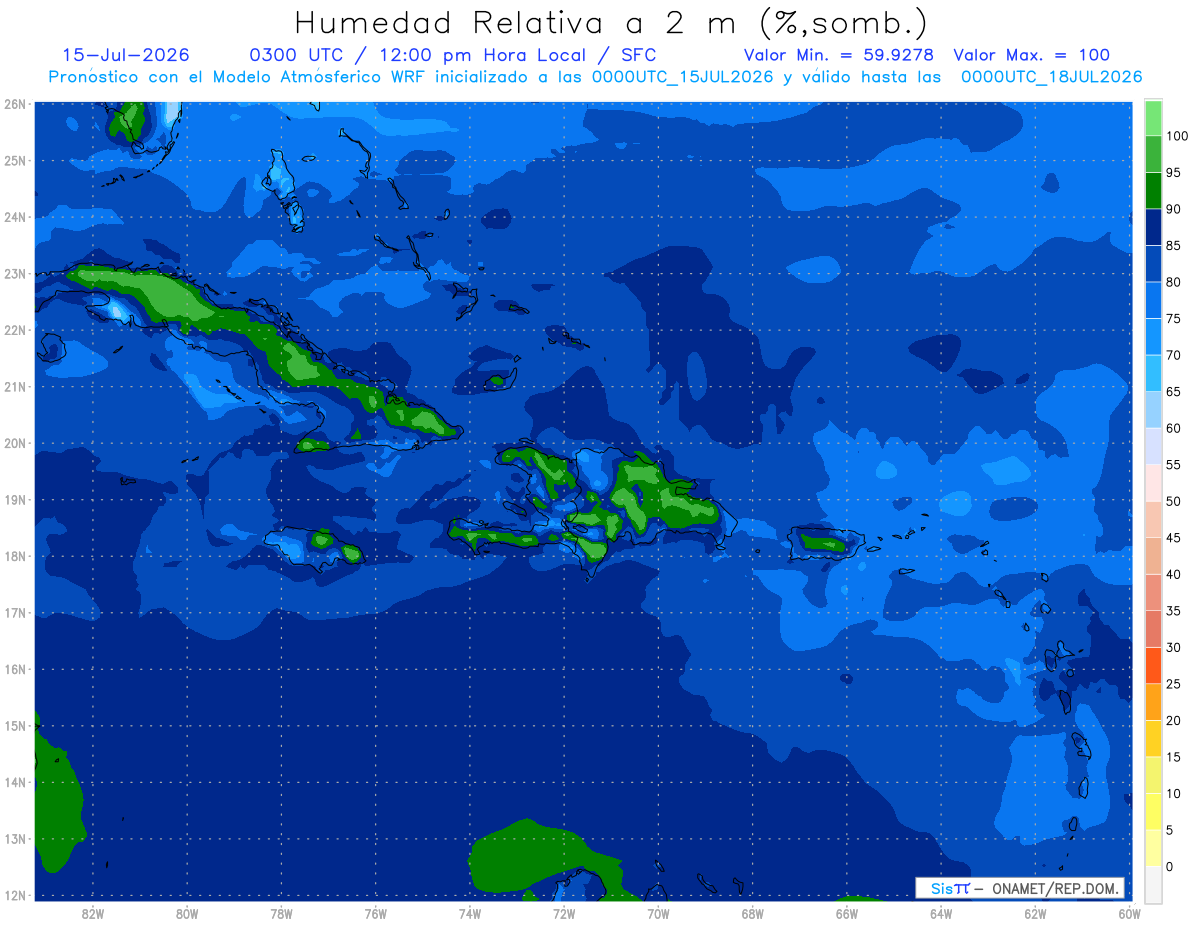The height and width of the screenshot is (927, 1200).
Task: Pick the pale yellow 0–5 legend swatch
Action: pyautogui.click(x=1153, y=847)
